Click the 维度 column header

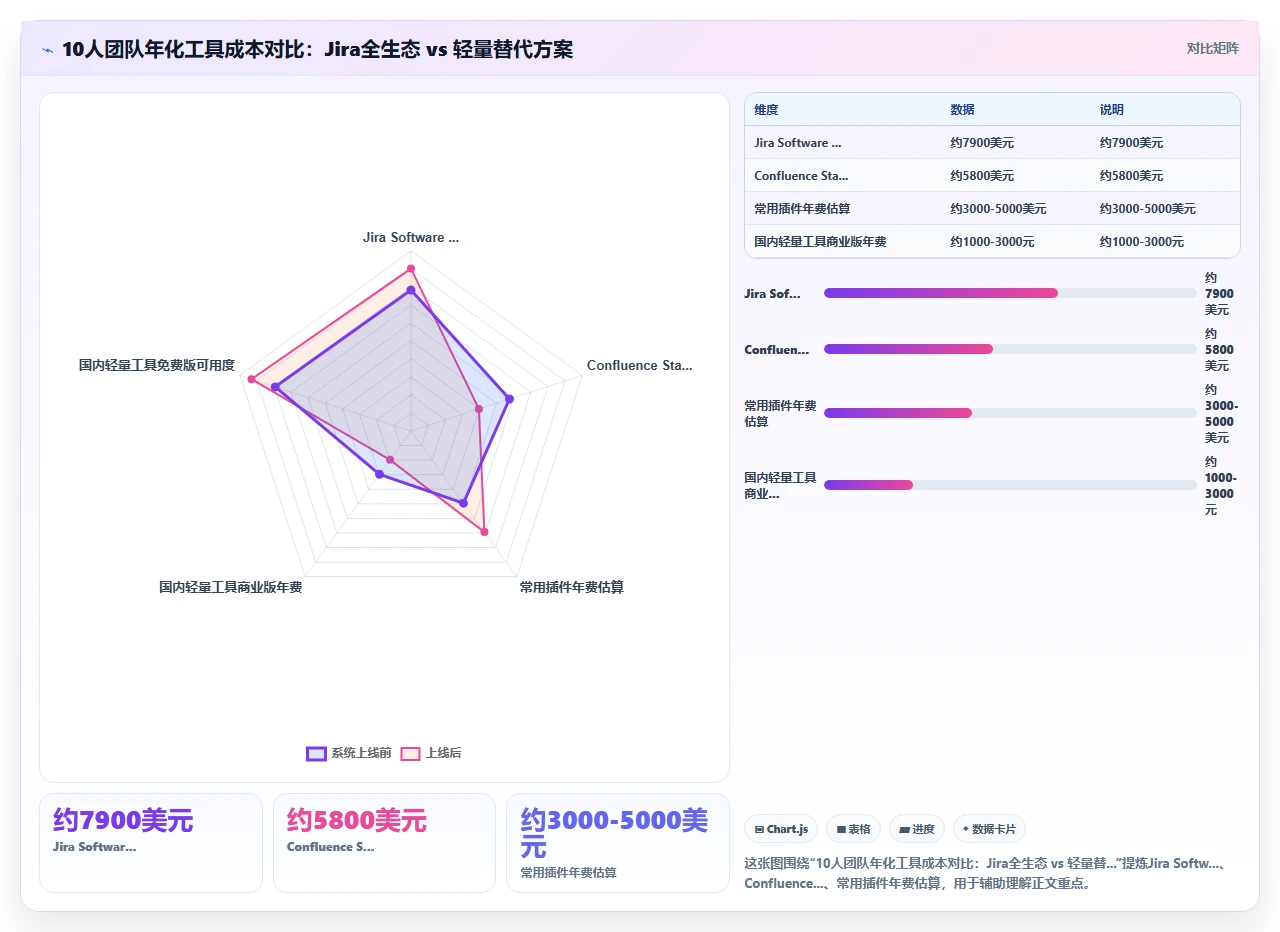(x=766, y=110)
